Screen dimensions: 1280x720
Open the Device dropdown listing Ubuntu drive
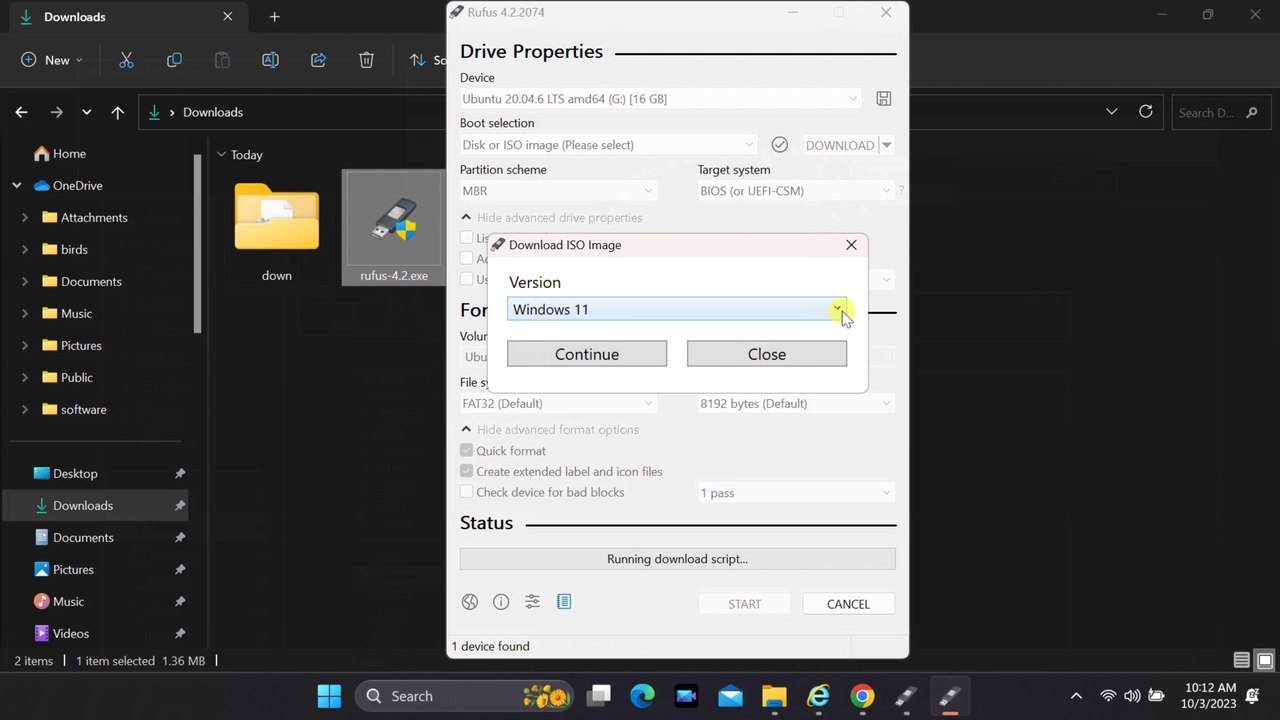tap(661, 98)
